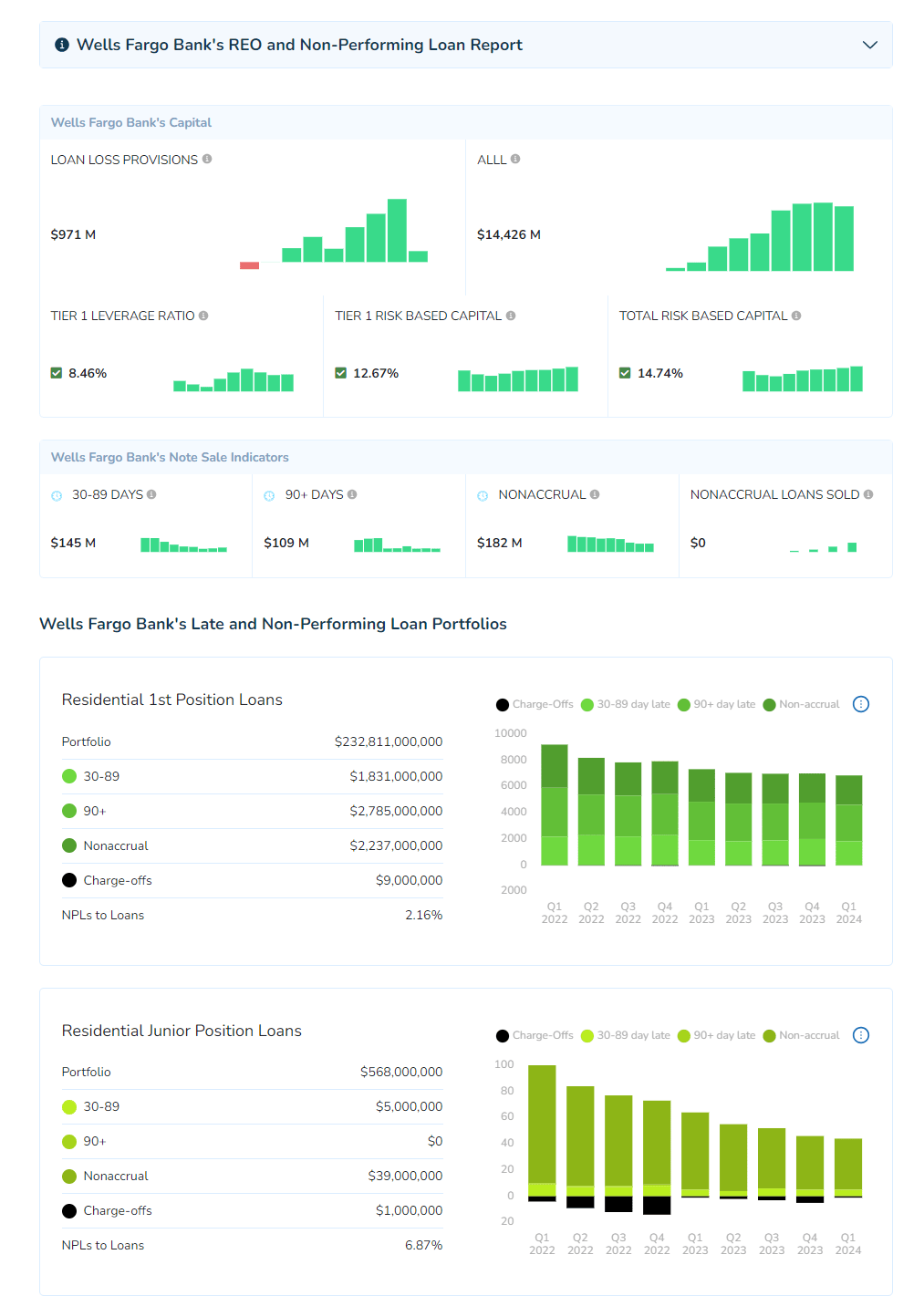
Task: Click the black dot on the Junior Position Charge-offs row
Action: pos(69,1211)
